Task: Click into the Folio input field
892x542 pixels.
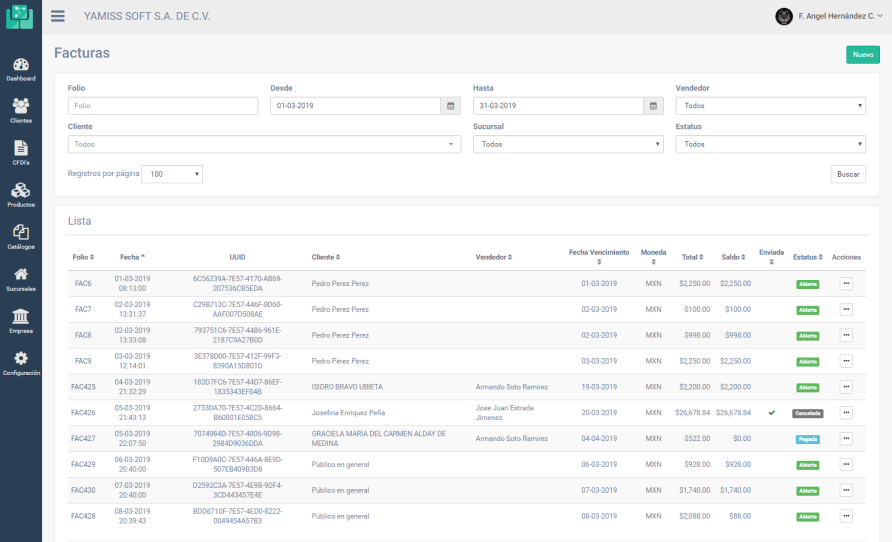Action: [x=163, y=106]
